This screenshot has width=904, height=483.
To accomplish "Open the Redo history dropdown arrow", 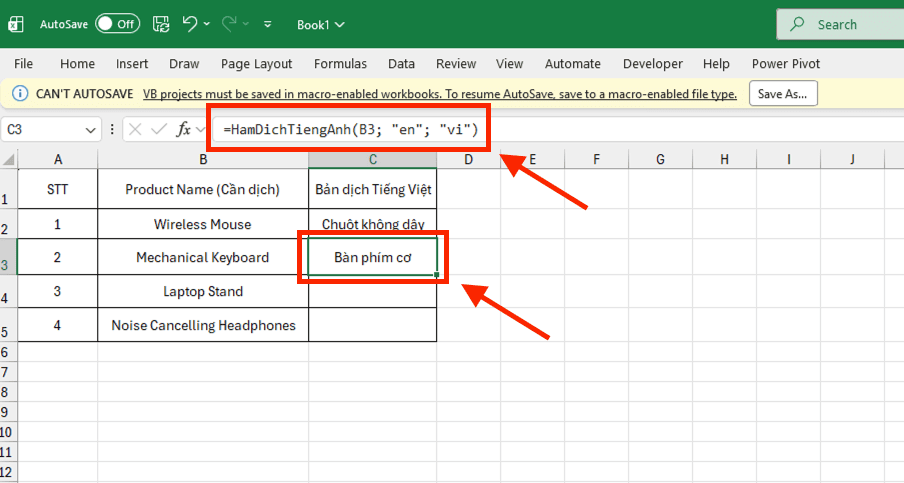I will click(246, 24).
